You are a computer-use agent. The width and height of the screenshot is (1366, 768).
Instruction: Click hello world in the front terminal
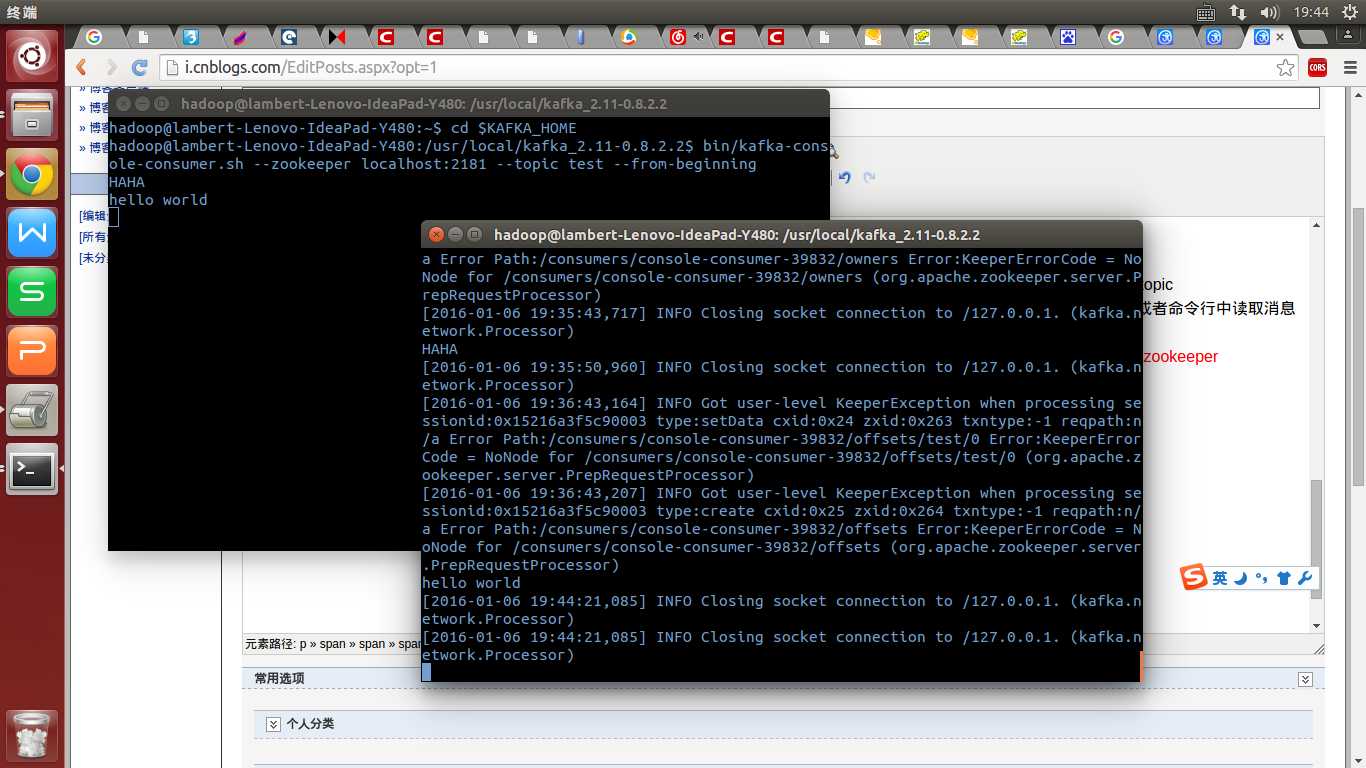click(x=471, y=583)
